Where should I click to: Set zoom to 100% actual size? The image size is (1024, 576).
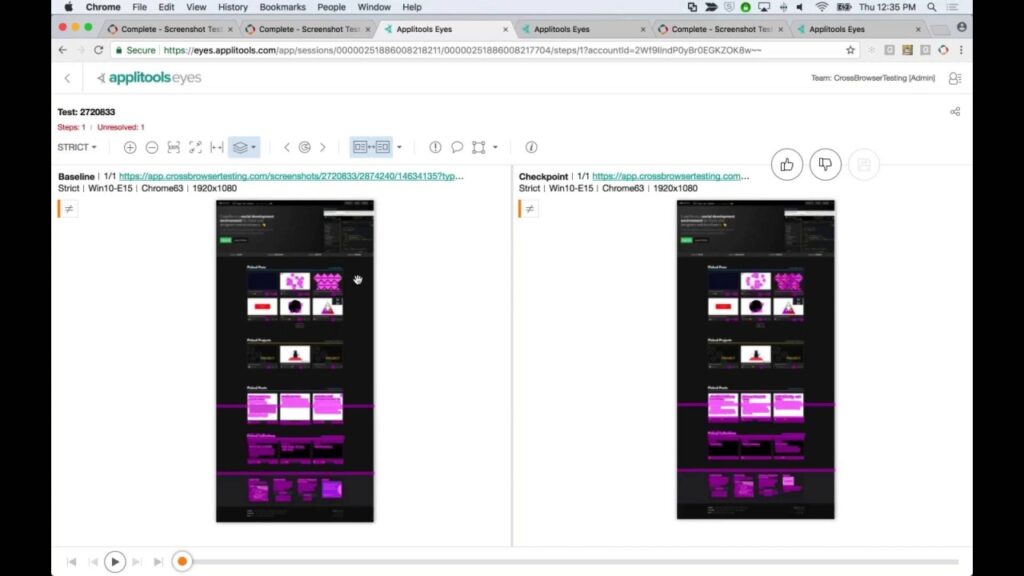click(x=174, y=147)
